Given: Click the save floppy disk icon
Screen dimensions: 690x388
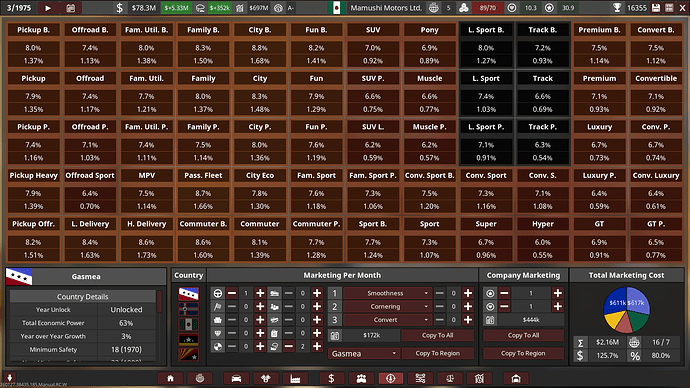Looking at the screenshot, I should coord(656,7).
